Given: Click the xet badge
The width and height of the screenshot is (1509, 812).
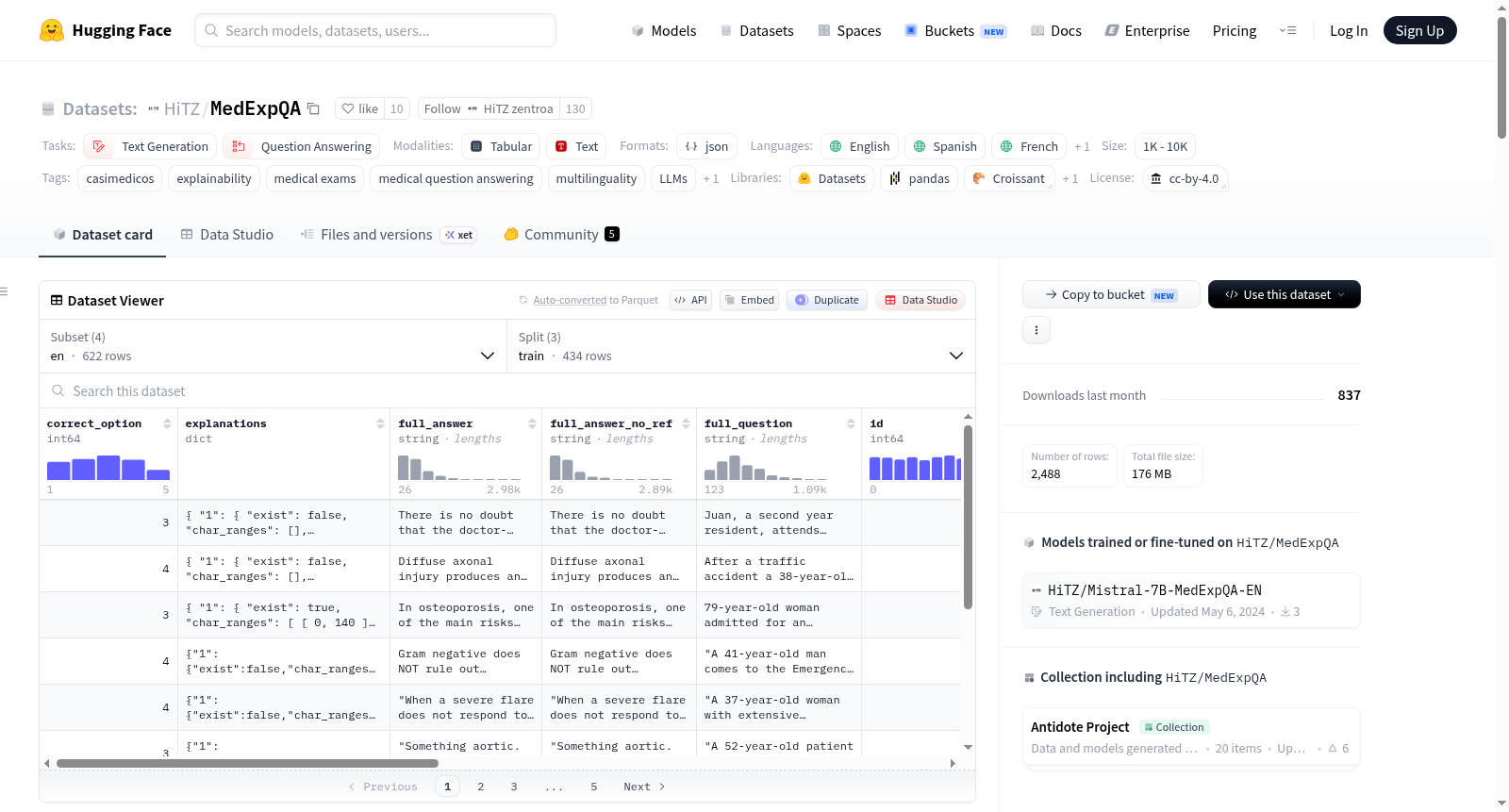Looking at the screenshot, I should 459,235.
